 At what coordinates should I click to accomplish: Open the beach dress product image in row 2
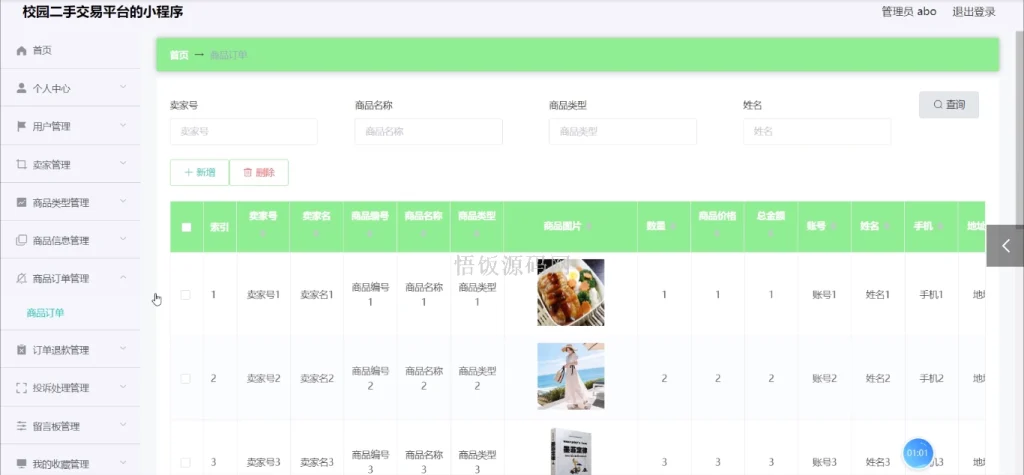click(x=571, y=376)
